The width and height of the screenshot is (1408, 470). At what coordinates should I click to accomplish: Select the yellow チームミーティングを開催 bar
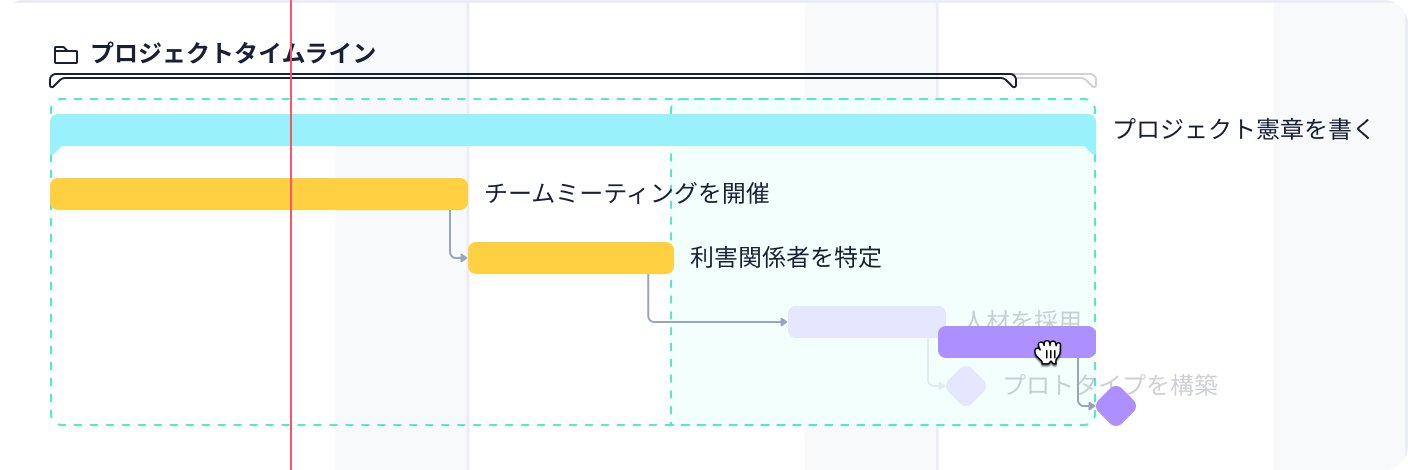259,194
